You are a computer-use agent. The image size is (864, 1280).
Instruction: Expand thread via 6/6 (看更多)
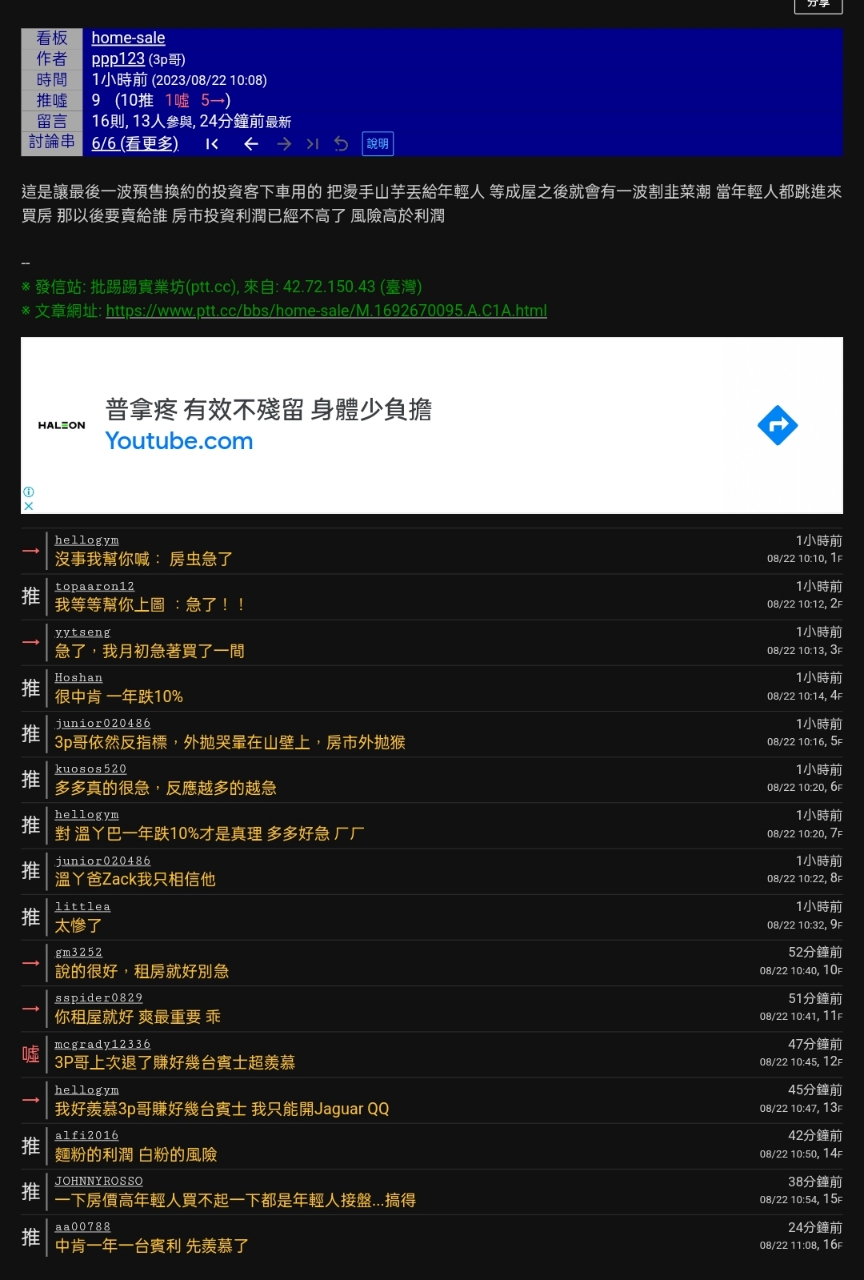[x=134, y=143]
